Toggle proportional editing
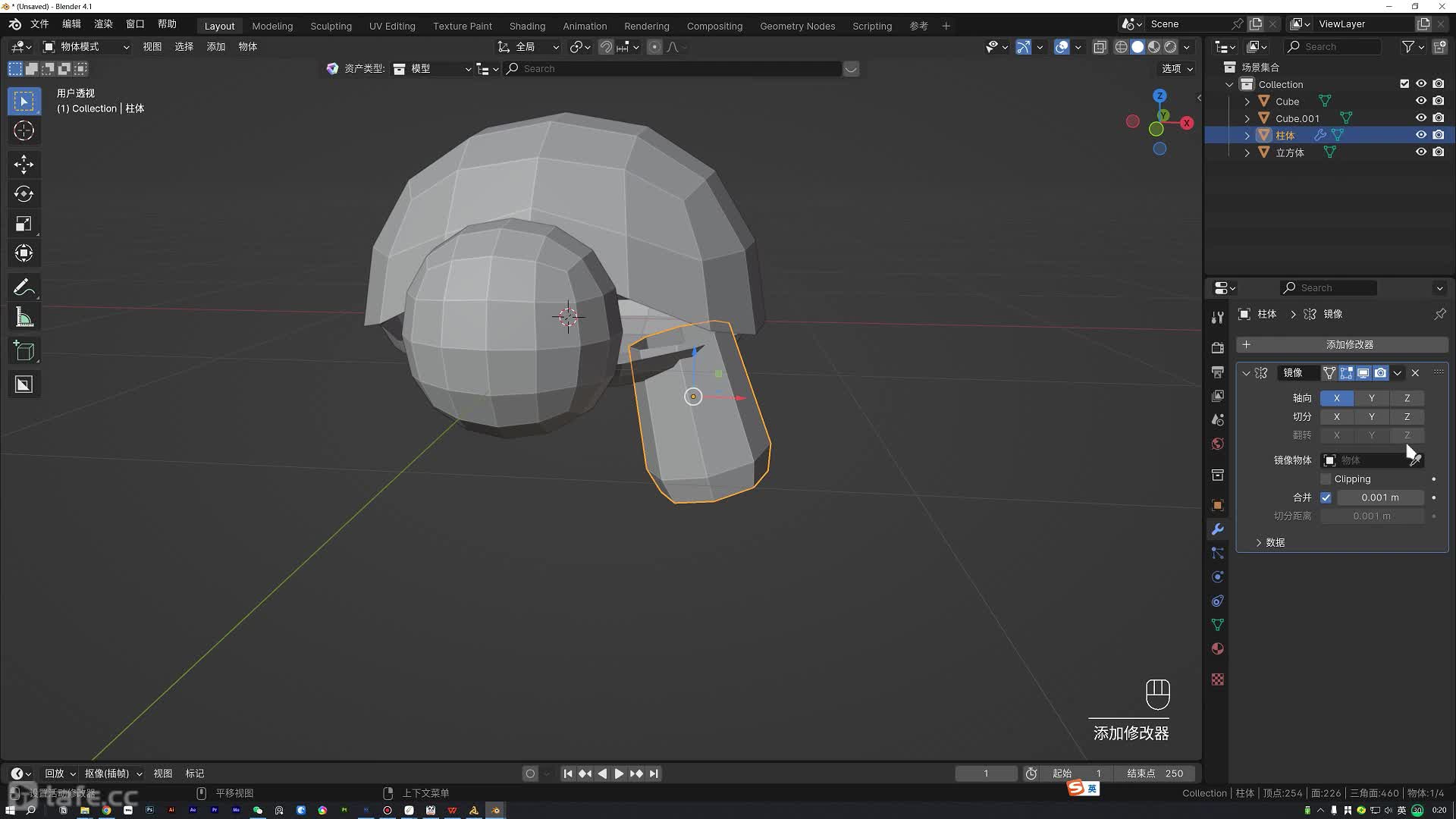 pos(654,47)
